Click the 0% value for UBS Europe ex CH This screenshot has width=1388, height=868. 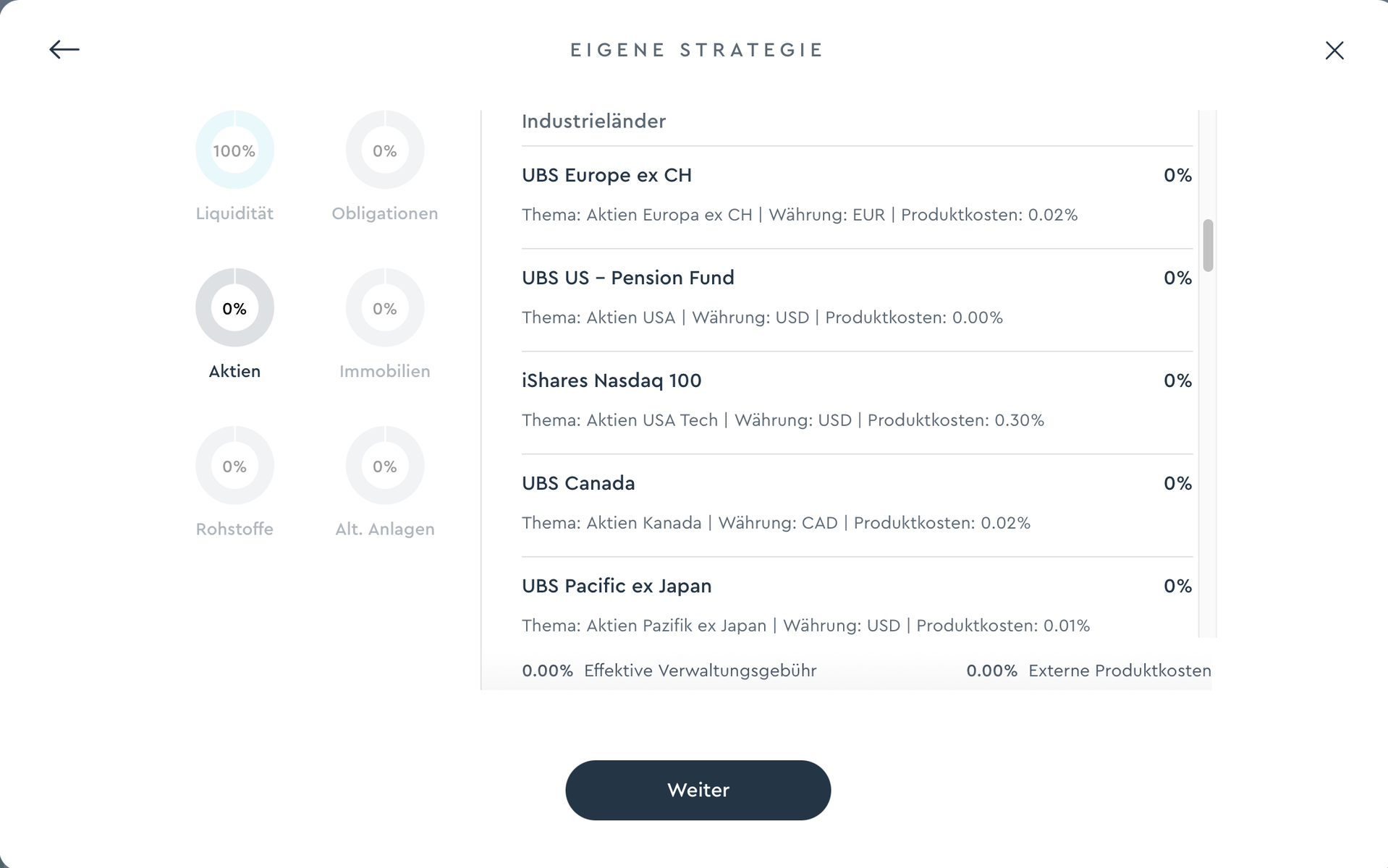(x=1177, y=175)
